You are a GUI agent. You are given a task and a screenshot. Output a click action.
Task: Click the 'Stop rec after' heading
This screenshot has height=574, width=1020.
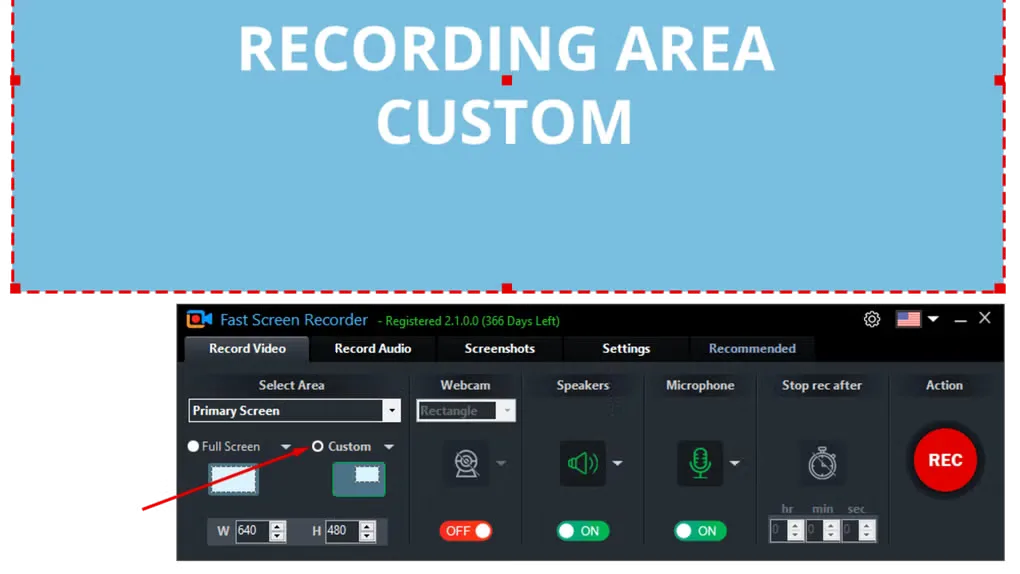(822, 385)
